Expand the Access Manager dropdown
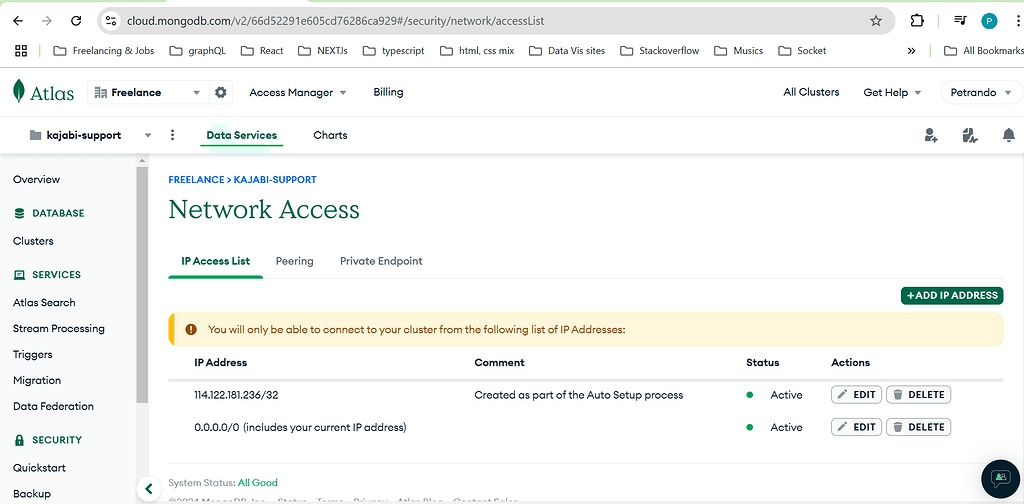 pos(298,93)
